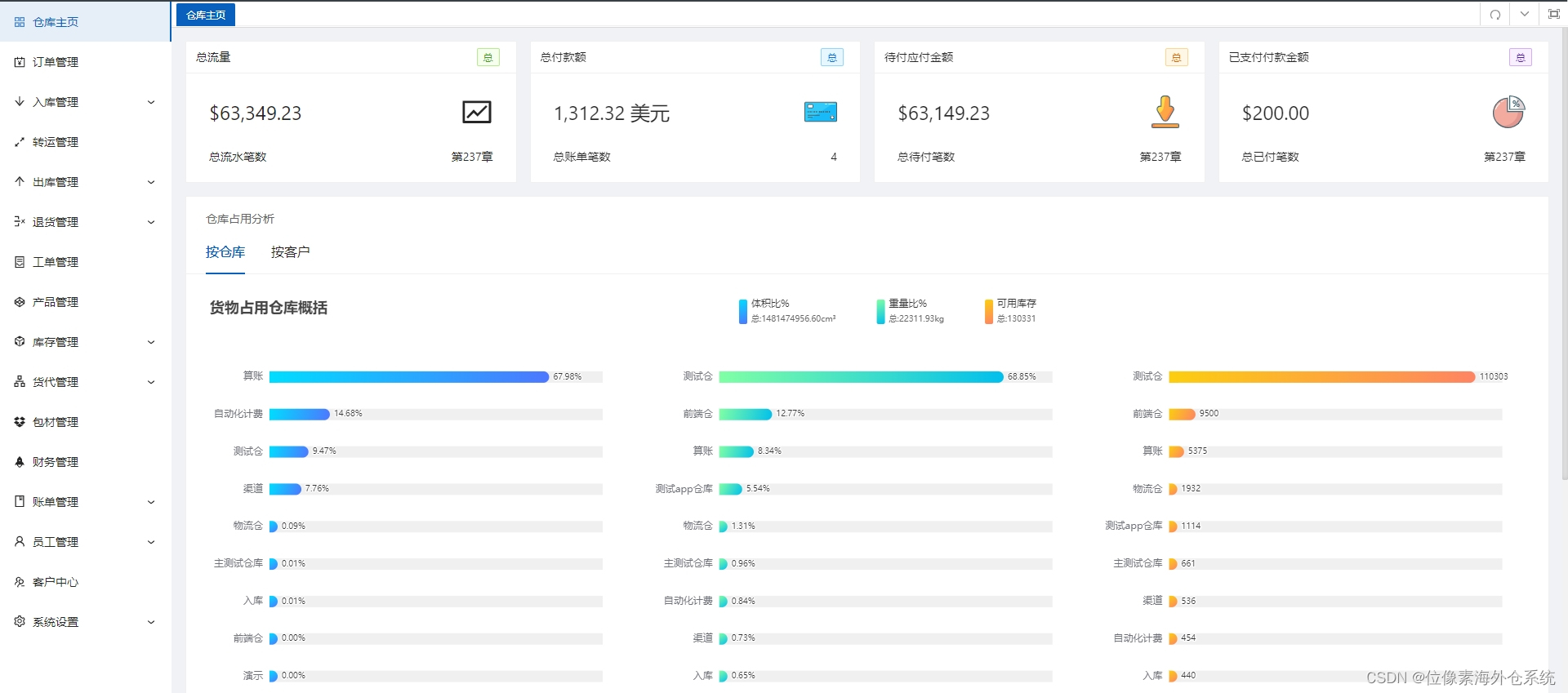Click the orange 总 badge on 待付应付金额 card

pyautogui.click(x=1177, y=57)
